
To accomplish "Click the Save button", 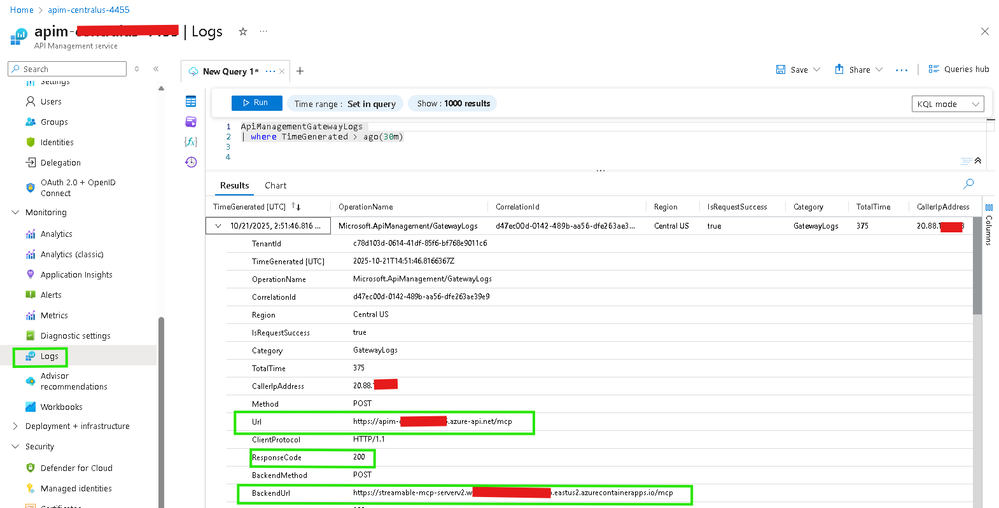I will [x=792, y=69].
